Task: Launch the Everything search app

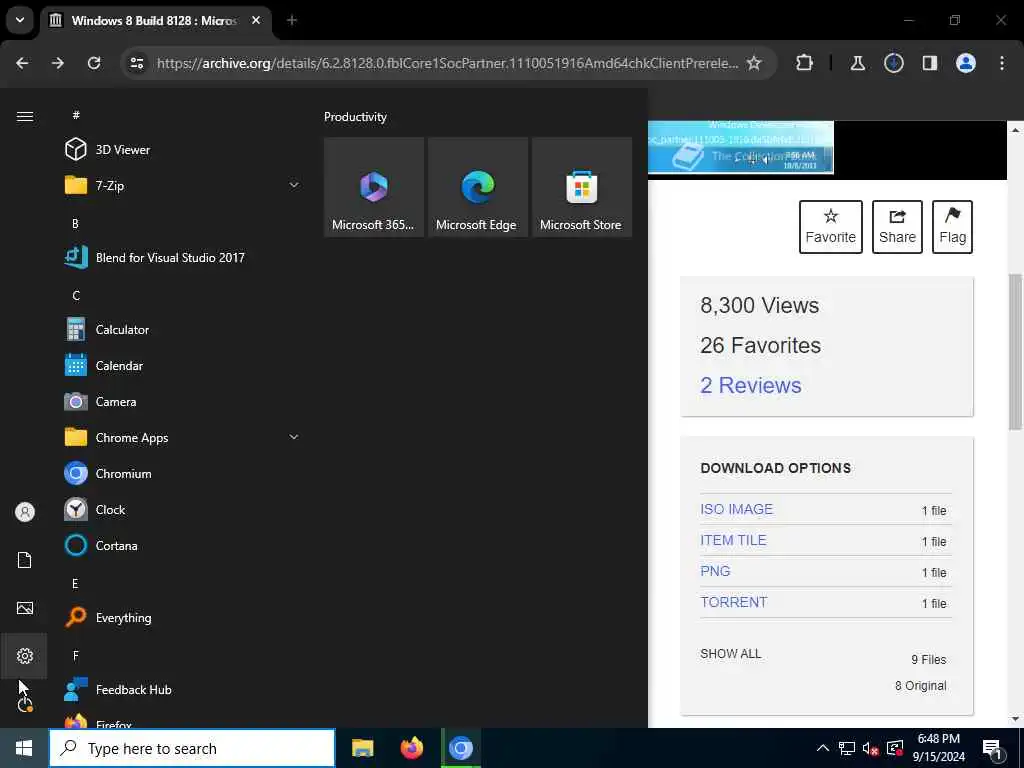Action: pyautogui.click(x=181, y=618)
